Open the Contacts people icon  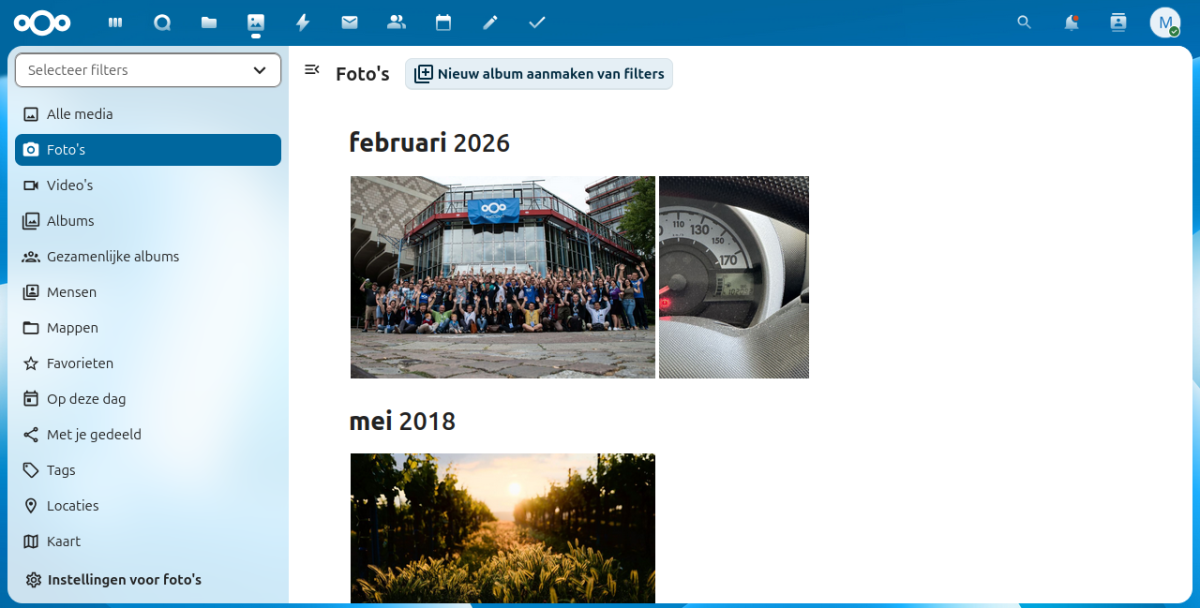click(x=396, y=22)
